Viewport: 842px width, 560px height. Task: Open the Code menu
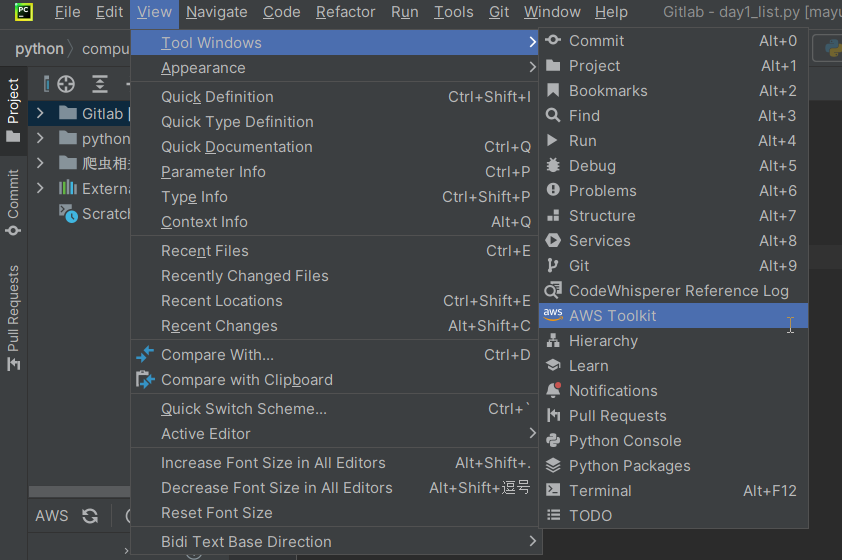click(281, 12)
